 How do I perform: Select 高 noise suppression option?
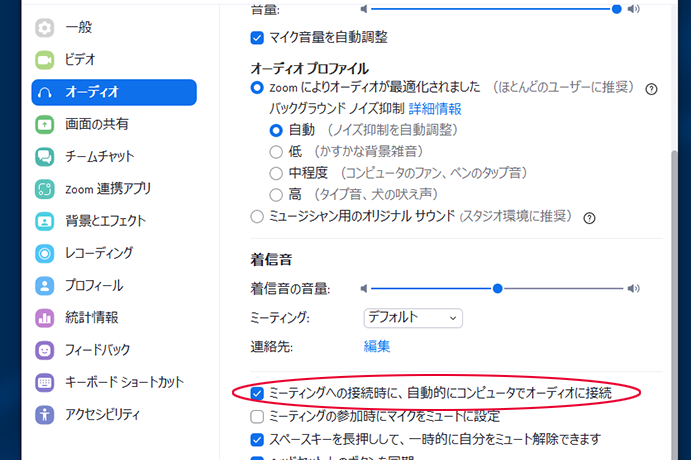276,195
